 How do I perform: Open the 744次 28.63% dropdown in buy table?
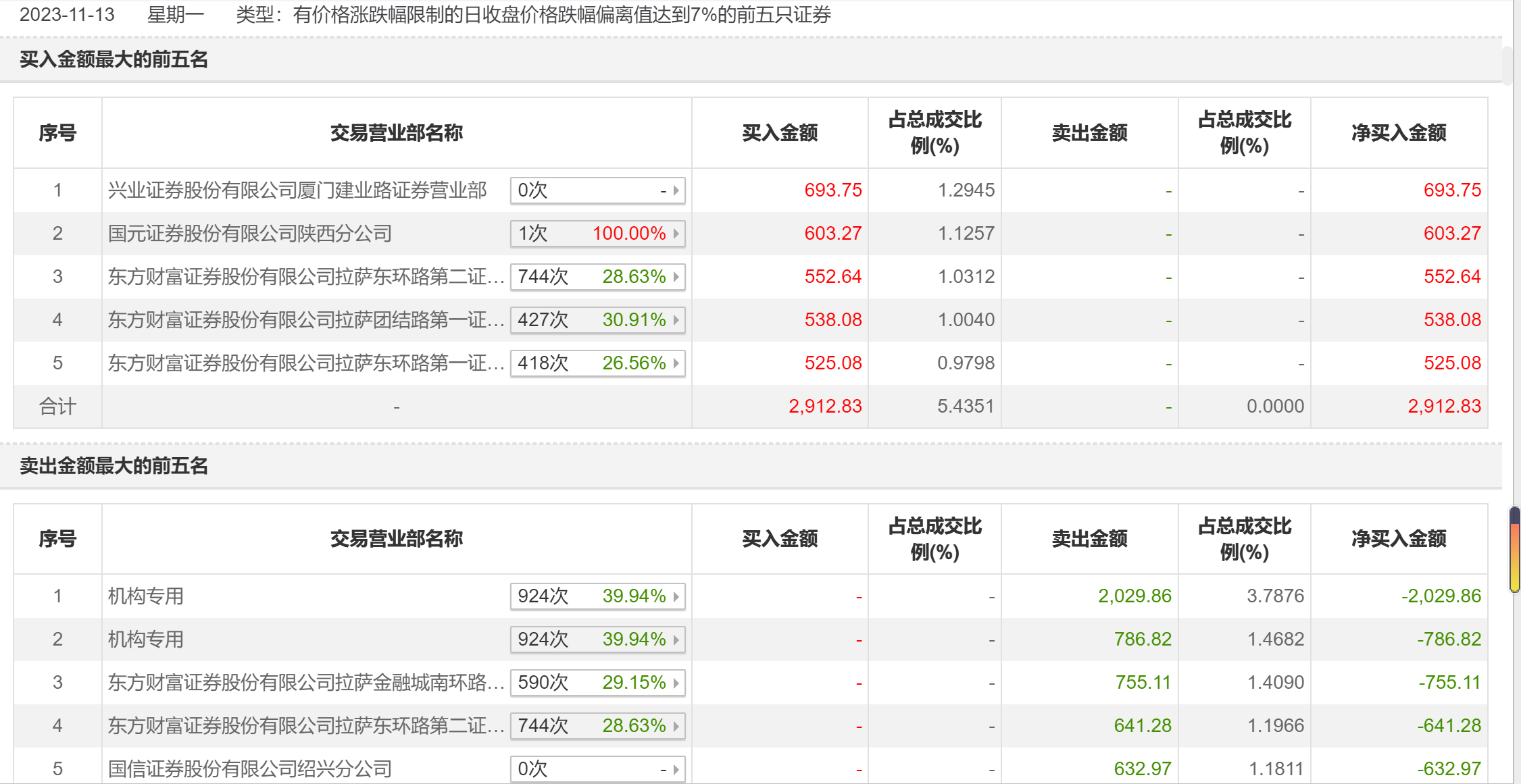tap(675, 277)
